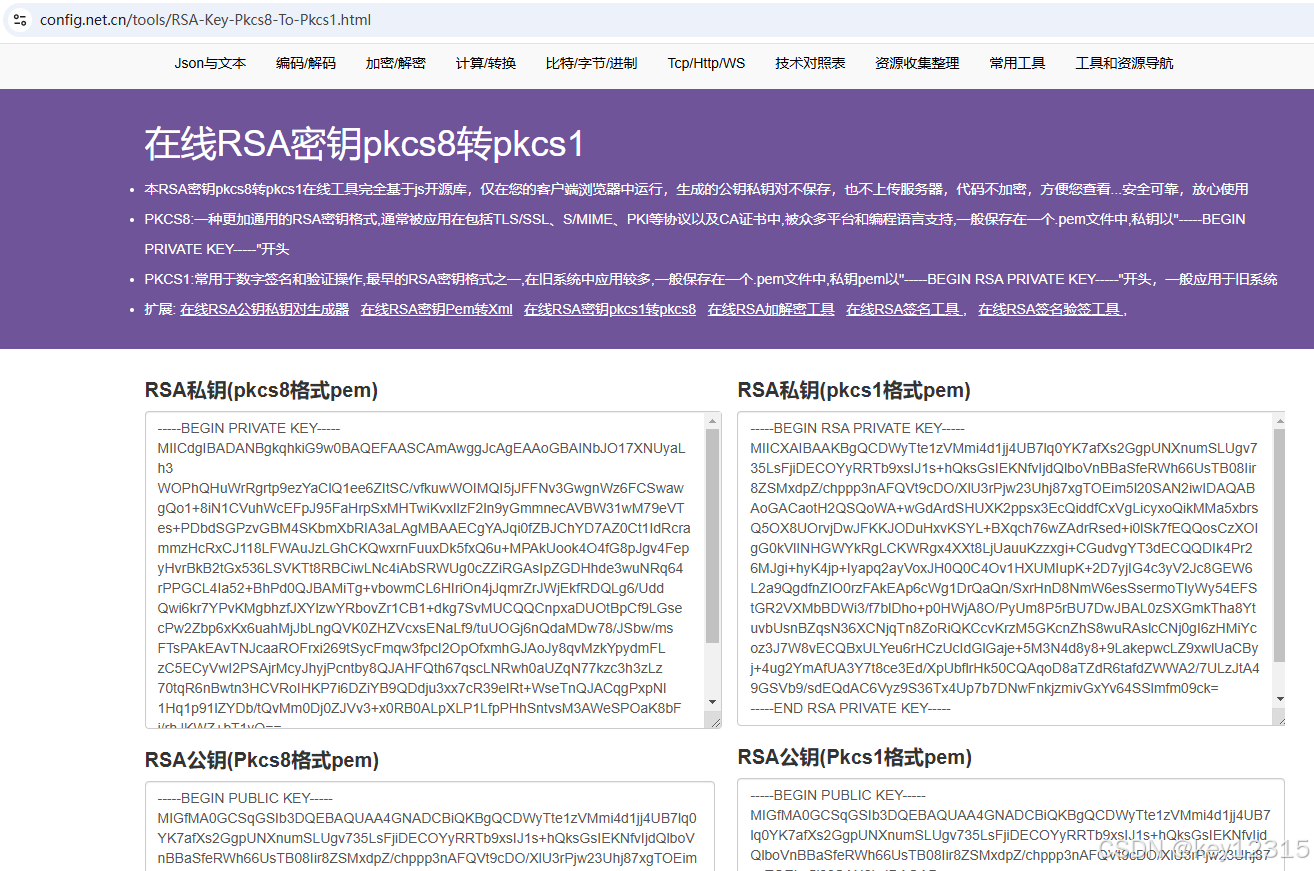
Task: Open the 比特/字节/进制 menu
Action: pos(591,62)
